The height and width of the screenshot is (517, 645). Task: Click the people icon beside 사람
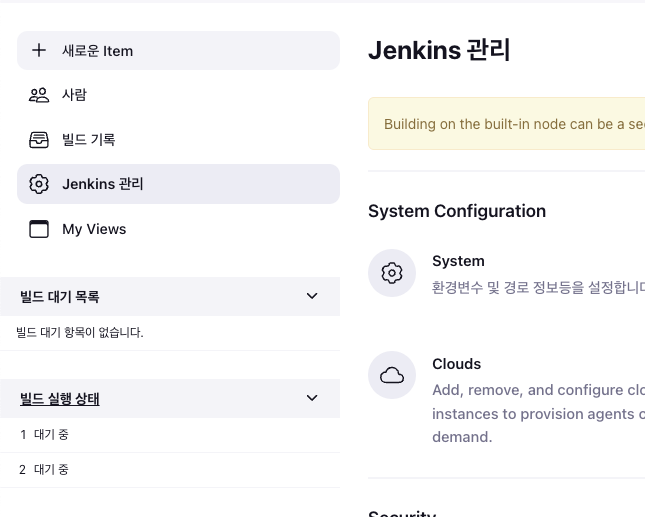[x=39, y=95]
